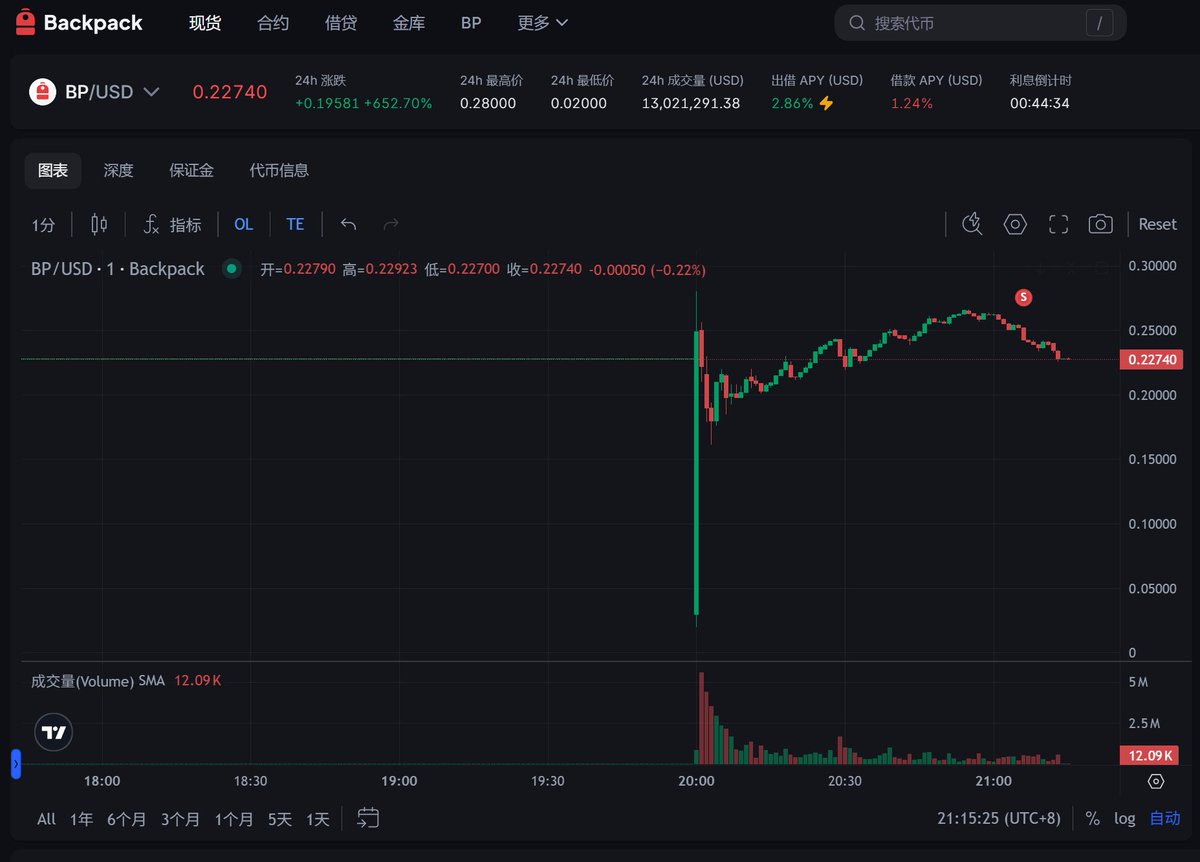Screen dimensions: 1200x862
Task: Select the candlestick chart type icon
Action: click(x=98, y=224)
